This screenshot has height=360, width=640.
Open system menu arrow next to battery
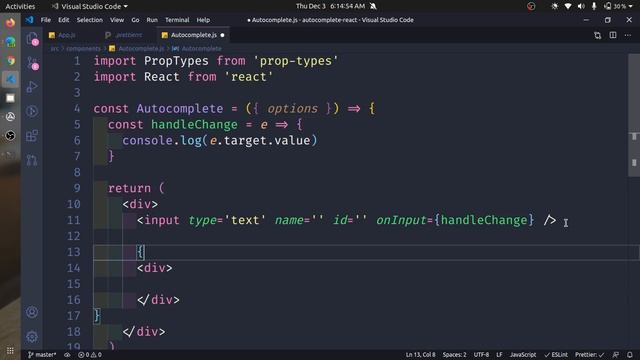[631, 7]
